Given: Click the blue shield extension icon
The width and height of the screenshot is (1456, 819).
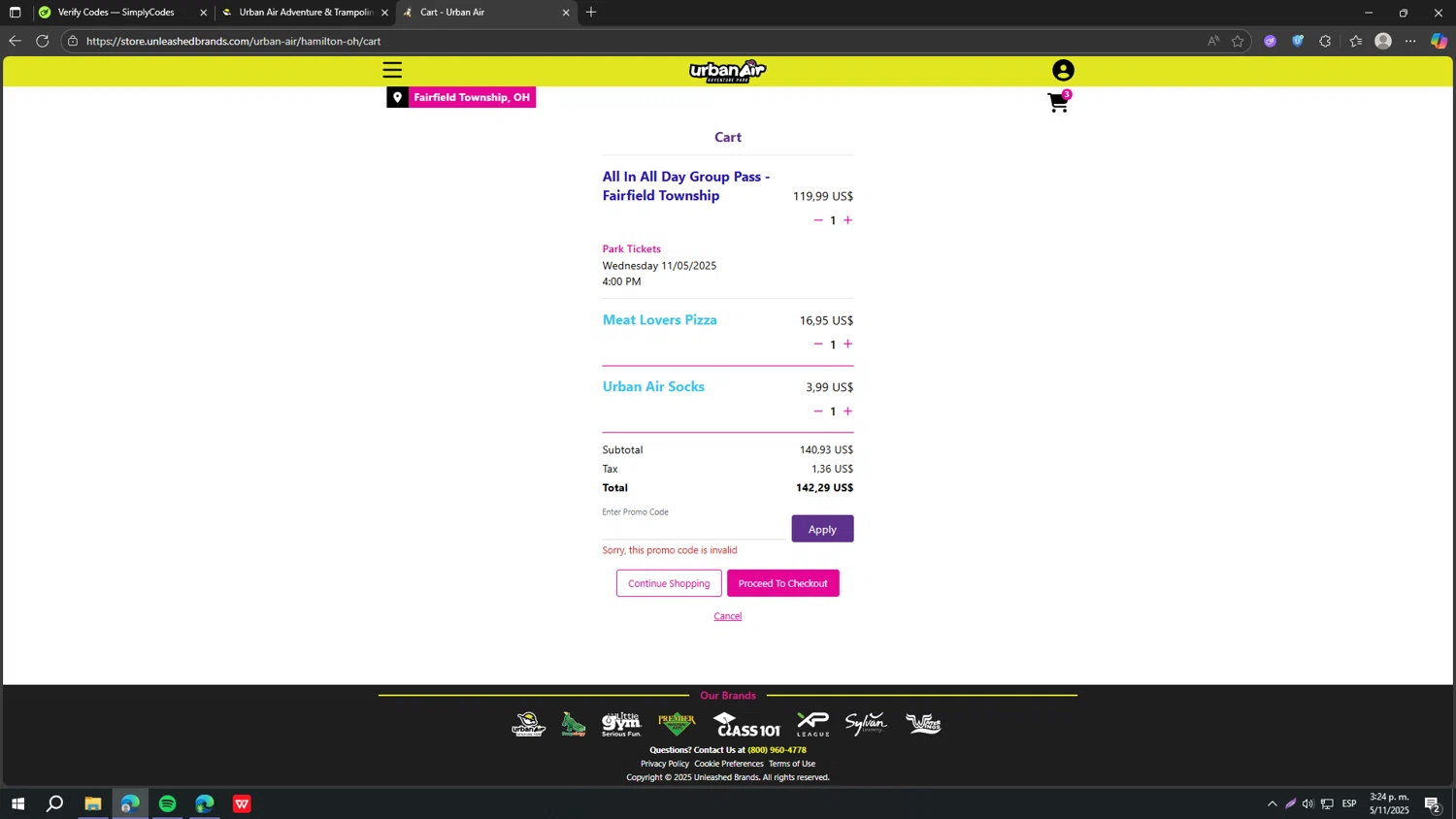Looking at the screenshot, I should [1298, 41].
